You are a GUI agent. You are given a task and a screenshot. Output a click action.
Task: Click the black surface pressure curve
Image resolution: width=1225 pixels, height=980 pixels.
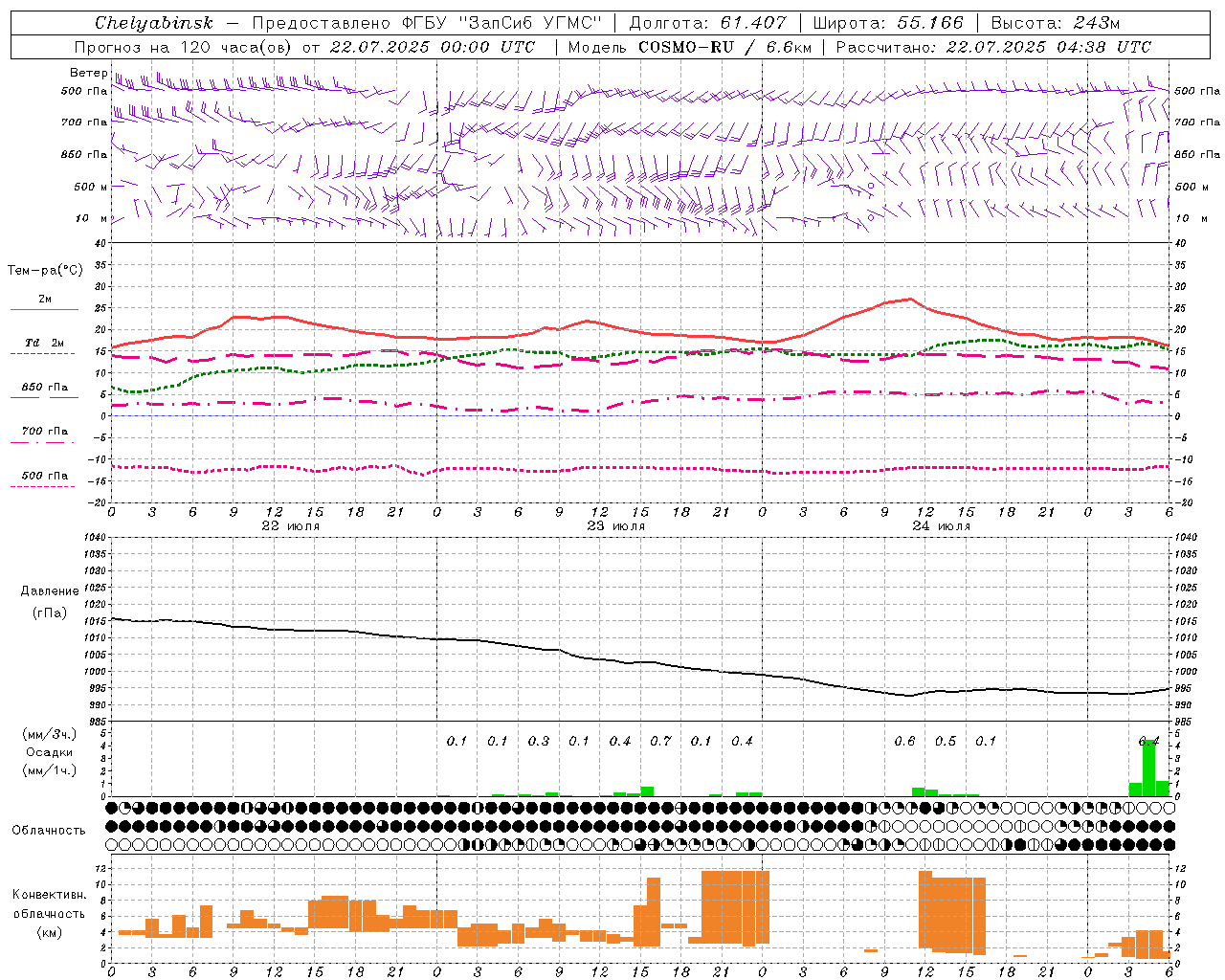(x=641, y=662)
